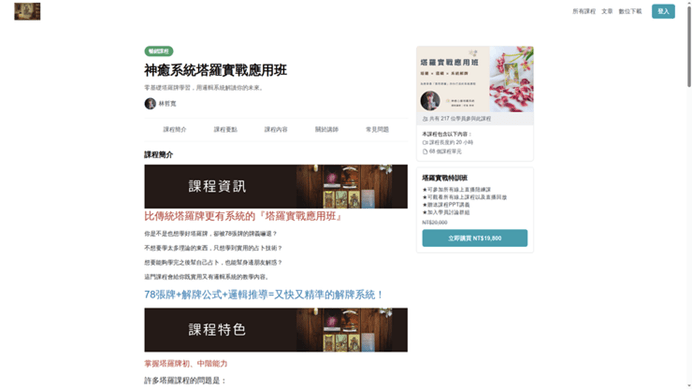Click the 登入 login button
The width and height of the screenshot is (692, 389).
pos(663,11)
